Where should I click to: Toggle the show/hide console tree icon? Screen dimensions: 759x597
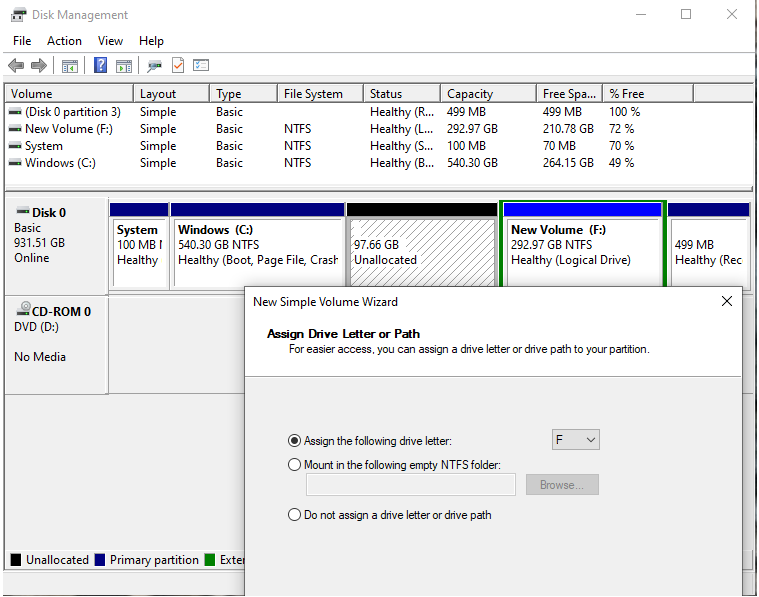pyautogui.click(x=70, y=66)
